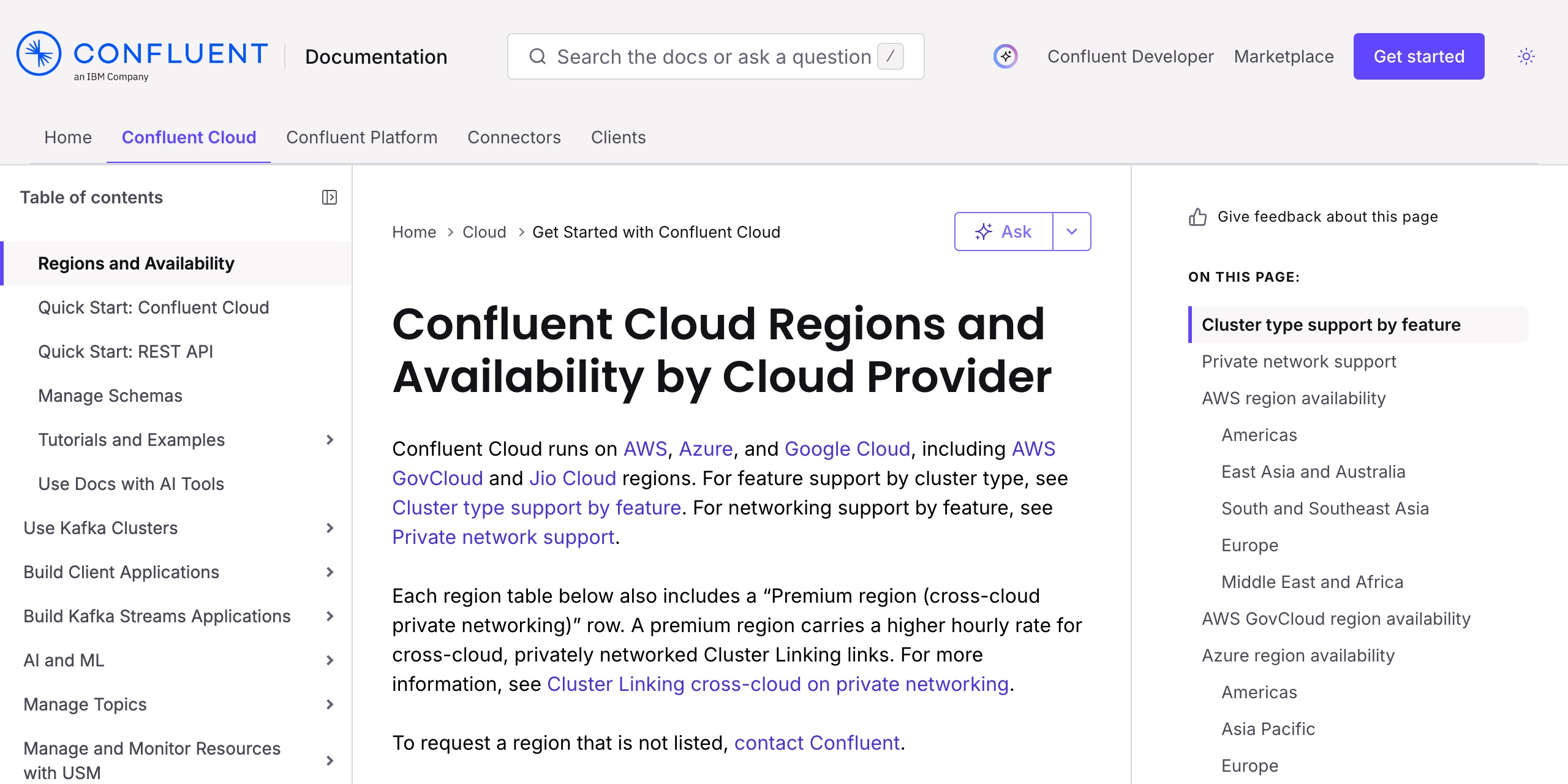
Task: Focus the docs search field
Action: click(715, 56)
